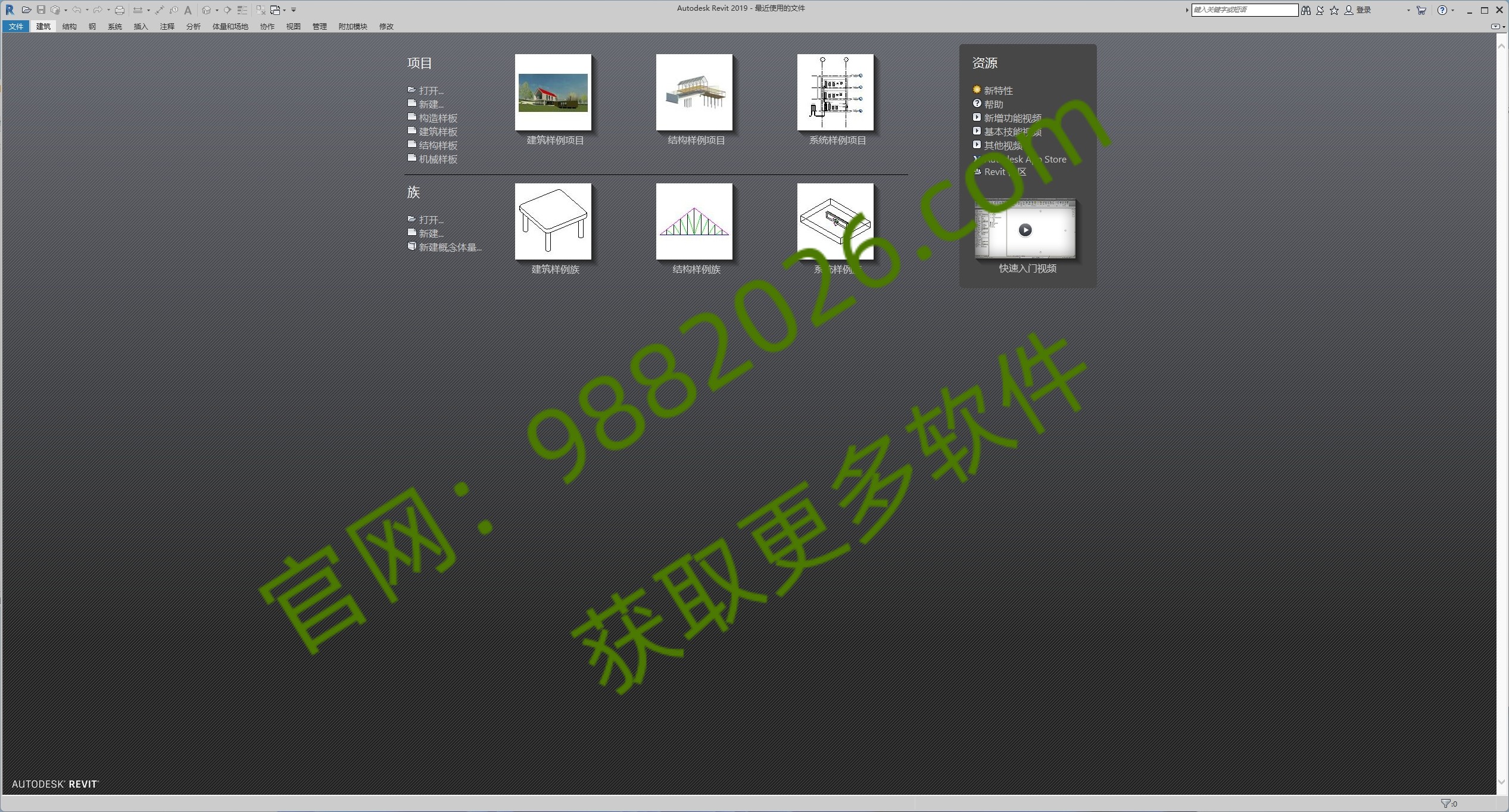This screenshot has width=1509, height=812.
Task: Switch to the 管理 ribbon tab
Action: pyautogui.click(x=319, y=26)
